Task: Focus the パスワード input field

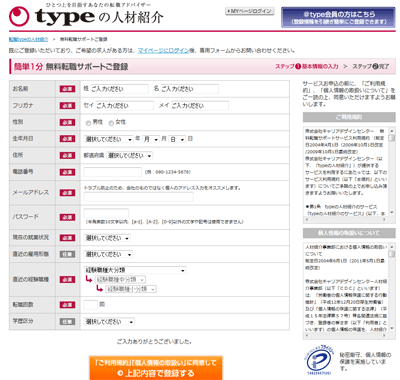Action: pyautogui.click(x=106, y=213)
